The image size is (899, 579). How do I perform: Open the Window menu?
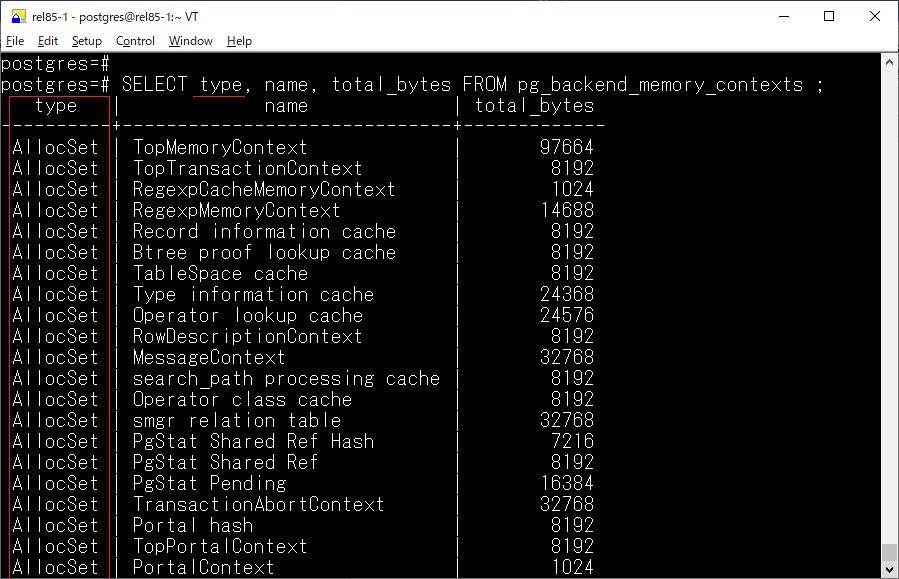pyautogui.click(x=190, y=41)
